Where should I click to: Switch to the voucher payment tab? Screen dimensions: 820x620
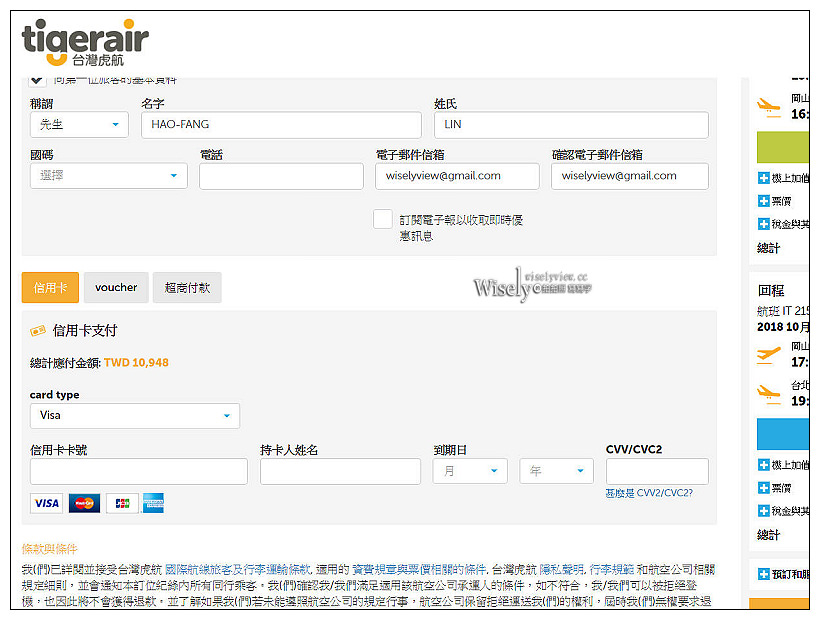[x=116, y=287]
